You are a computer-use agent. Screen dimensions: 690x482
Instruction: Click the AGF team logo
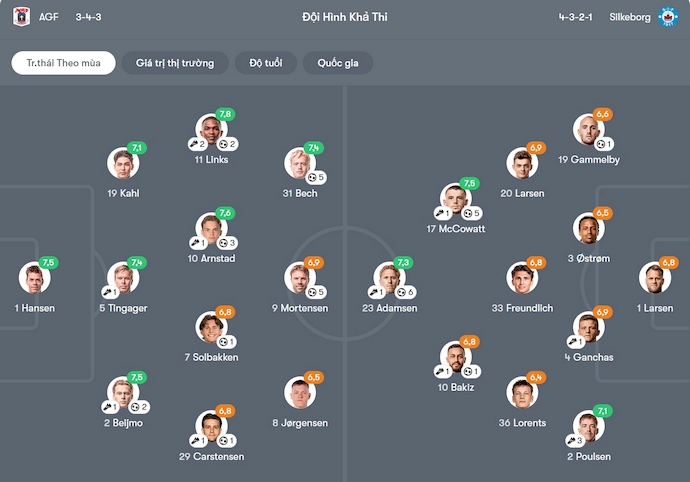coord(21,17)
